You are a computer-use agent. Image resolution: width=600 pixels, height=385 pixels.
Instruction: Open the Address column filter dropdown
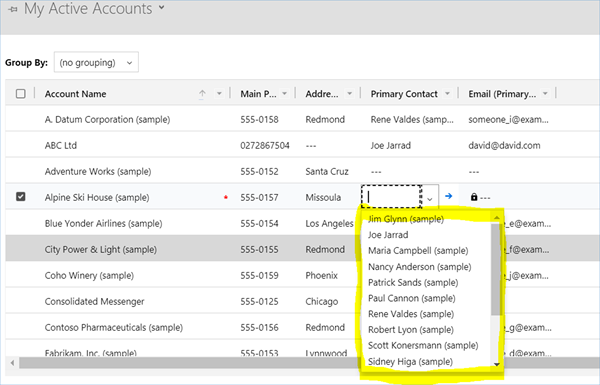coord(349,93)
